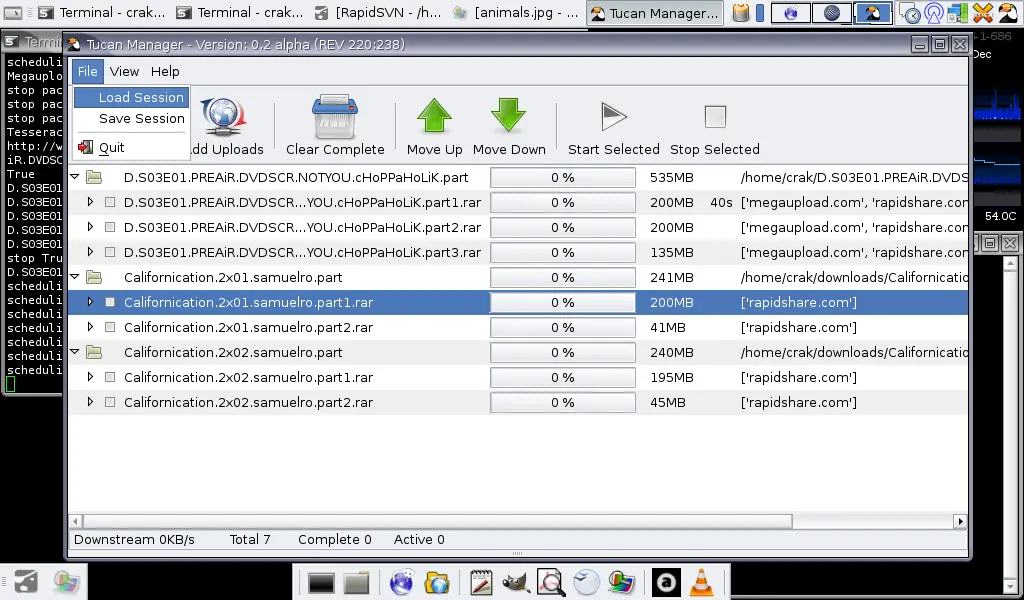Click the Tucan Manager taskbar button
Viewport: 1024px width, 600px height.
[654, 12]
